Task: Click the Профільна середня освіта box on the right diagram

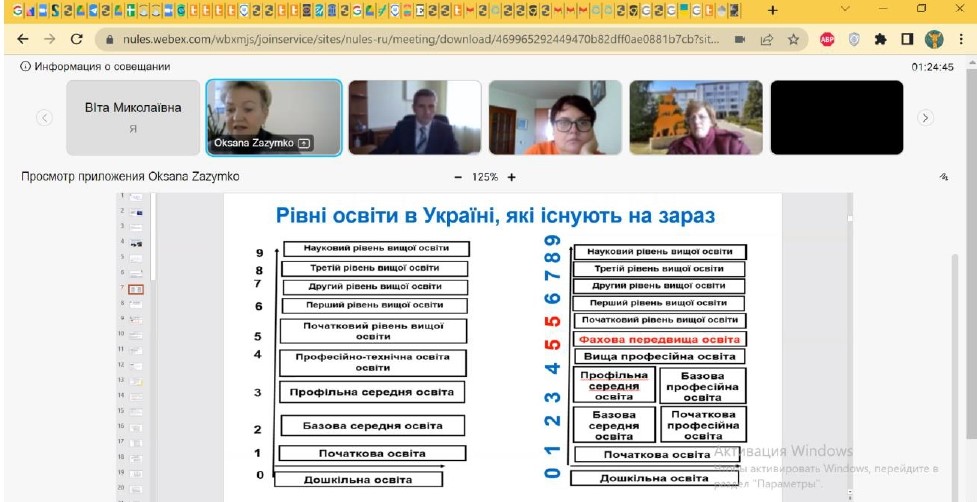Action: (614, 386)
